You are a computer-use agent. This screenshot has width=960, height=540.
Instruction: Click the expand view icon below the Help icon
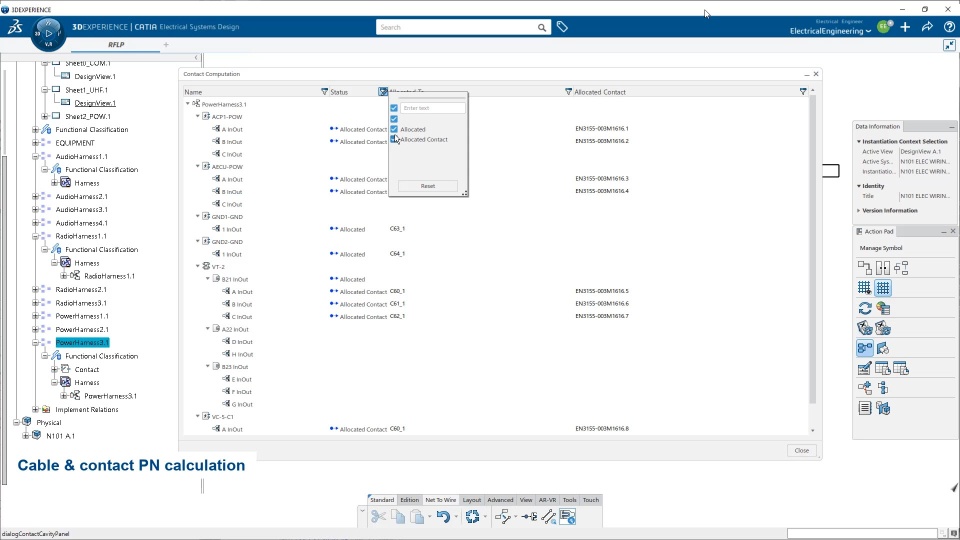949,45
